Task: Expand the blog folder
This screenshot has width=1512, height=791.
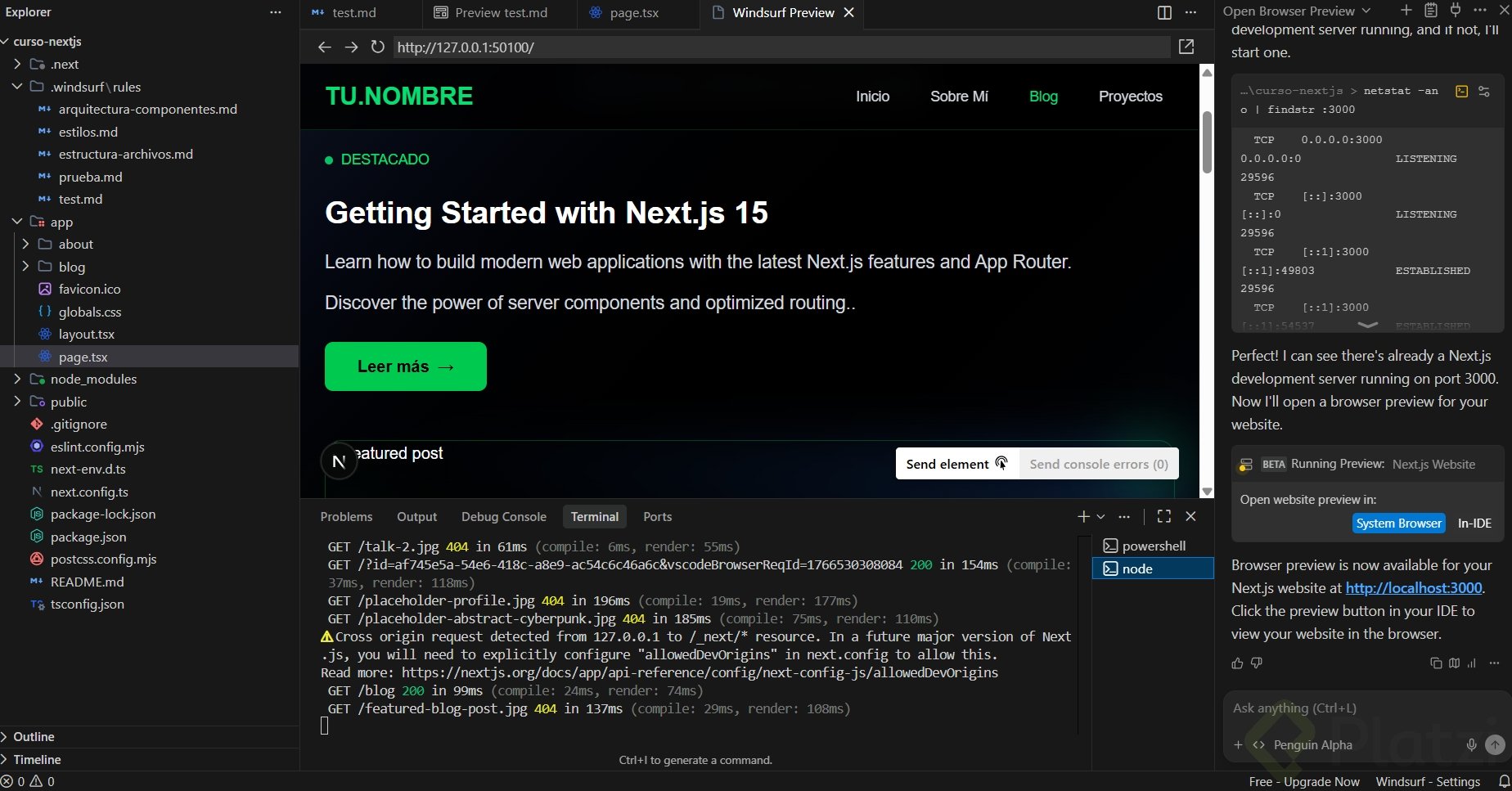Action: click(x=25, y=267)
